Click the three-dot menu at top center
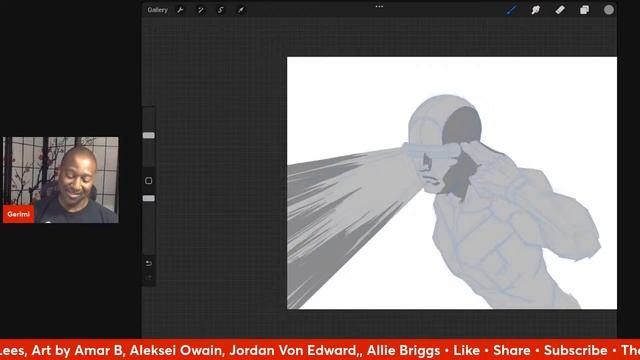This screenshot has height=360, width=640. 379,7
